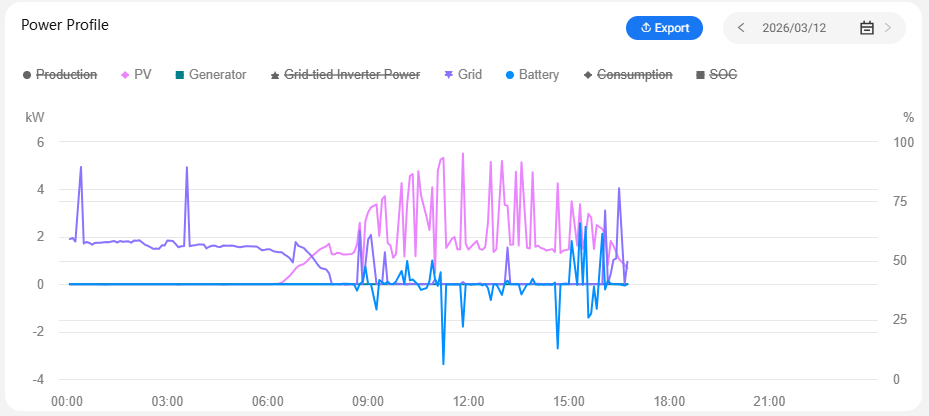Show the Consumption series
Image resolution: width=929 pixels, height=416 pixels.
click(x=634, y=75)
